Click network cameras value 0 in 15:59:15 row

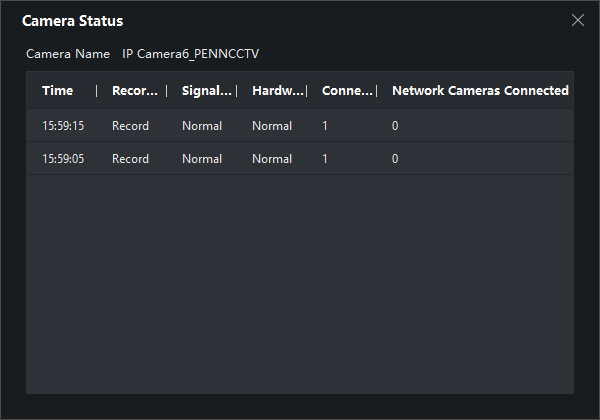pyautogui.click(x=395, y=126)
